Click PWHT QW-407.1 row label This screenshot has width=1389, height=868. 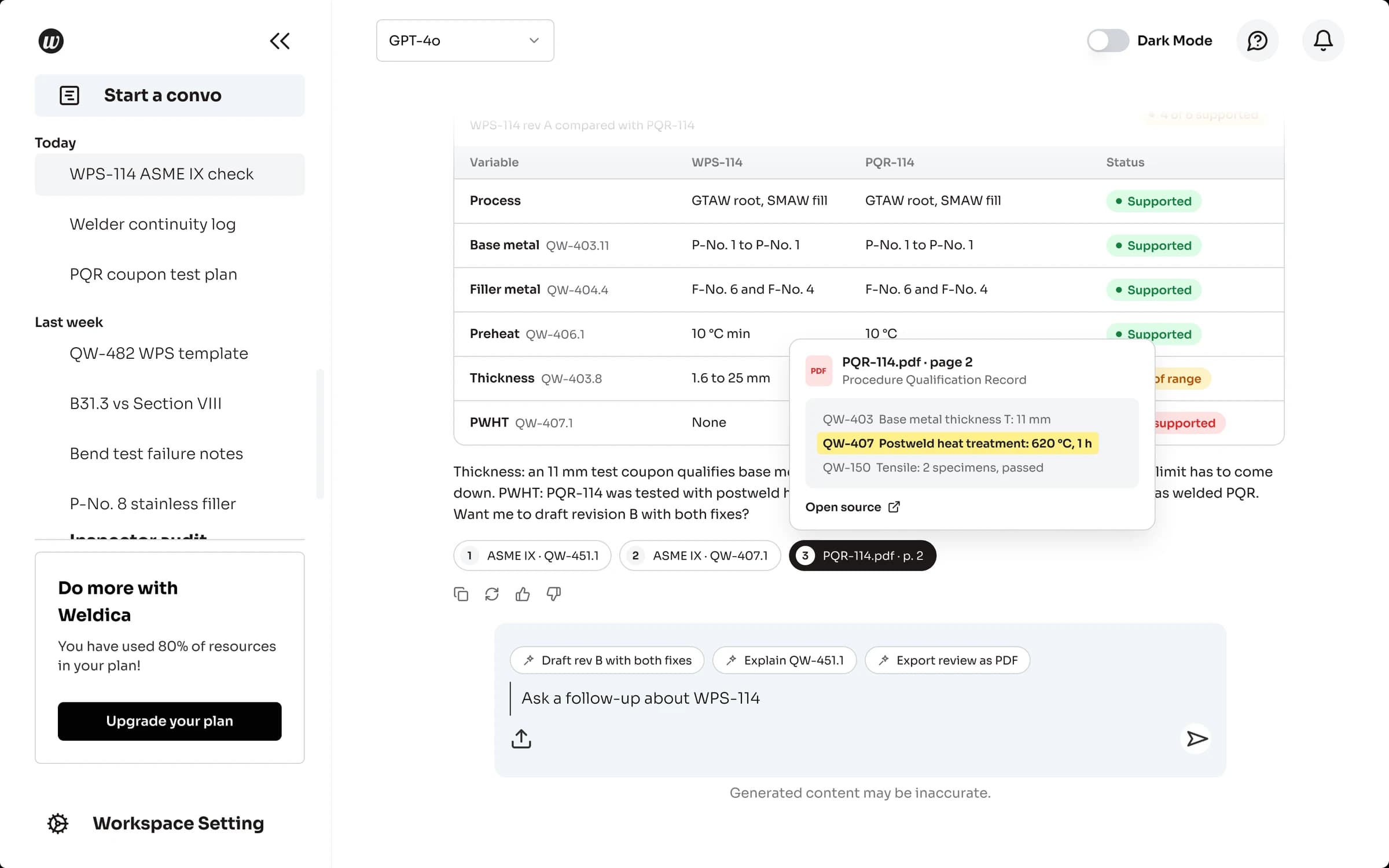pyautogui.click(x=521, y=423)
